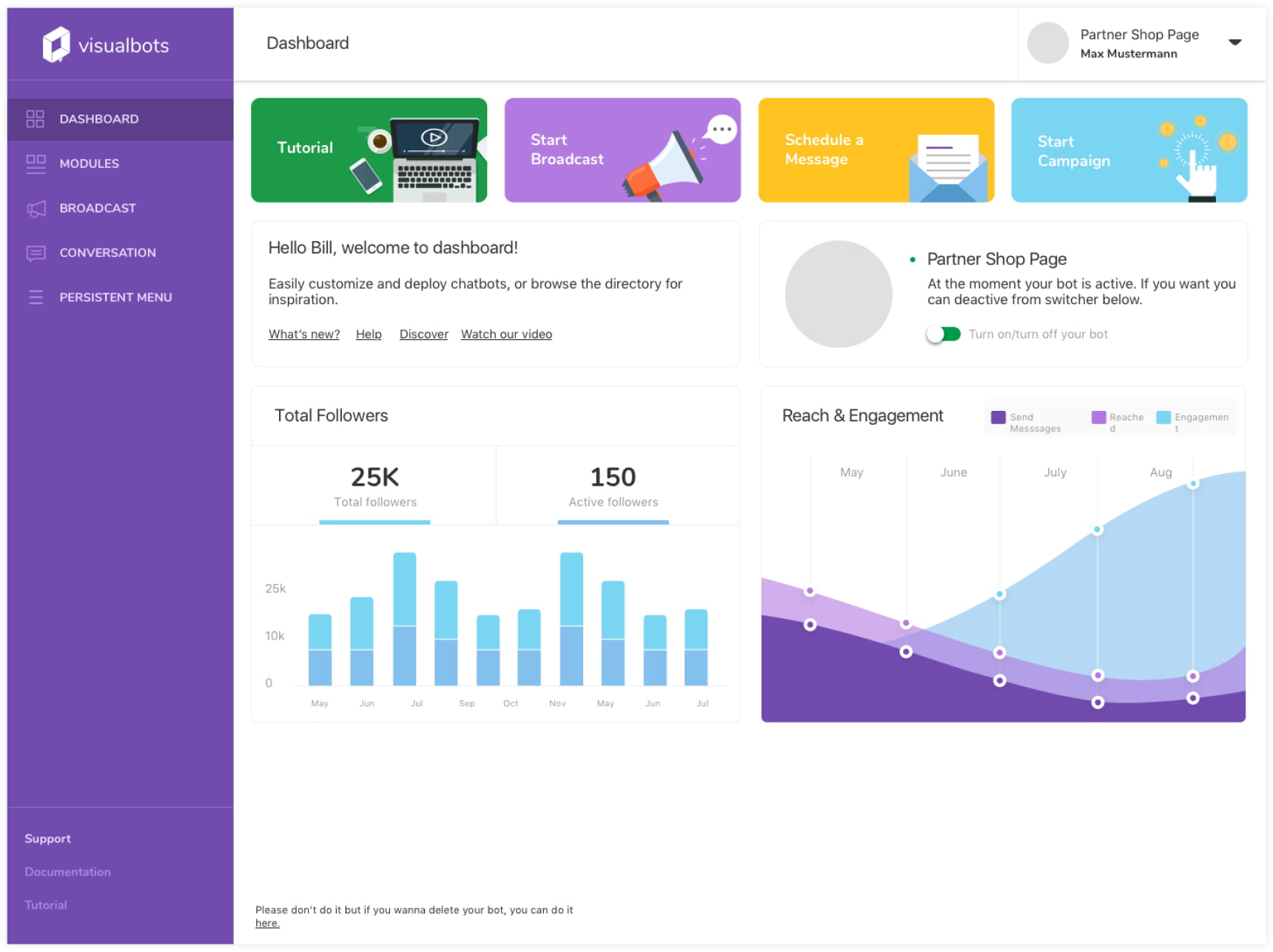Click the Conversation chat bubble icon
Image resolution: width=1273 pixels, height=952 pixels.
click(x=35, y=253)
